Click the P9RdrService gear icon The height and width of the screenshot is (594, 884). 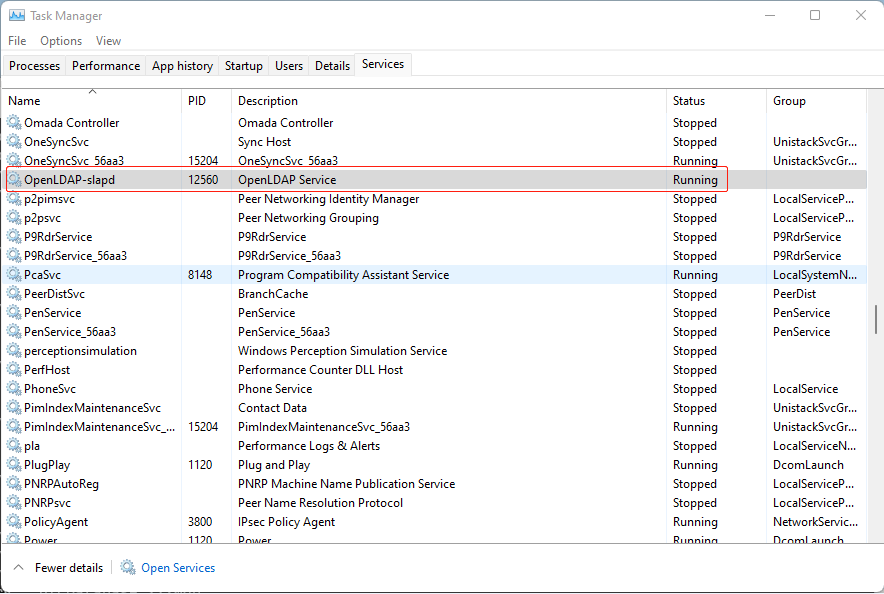click(14, 237)
